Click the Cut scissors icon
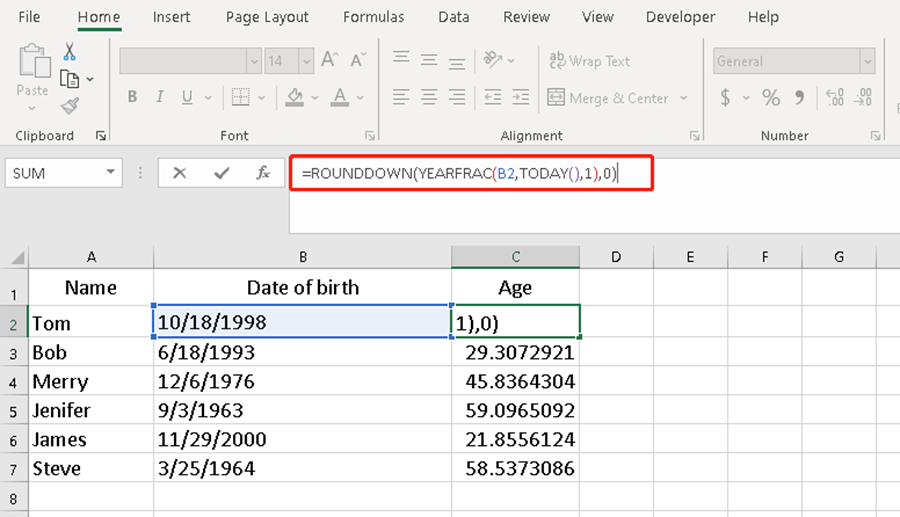Viewport: 900px width, 517px height. 69,52
